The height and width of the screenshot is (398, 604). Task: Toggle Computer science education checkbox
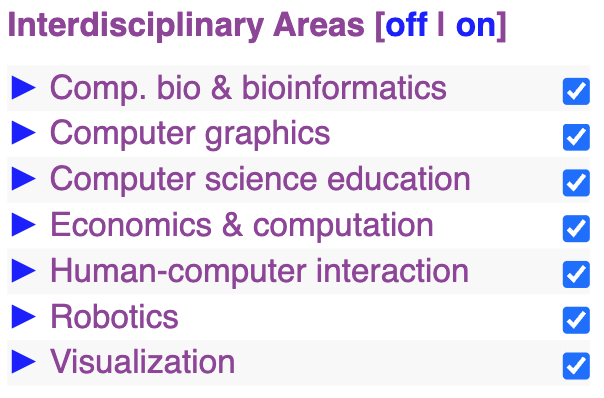click(576, 183)
